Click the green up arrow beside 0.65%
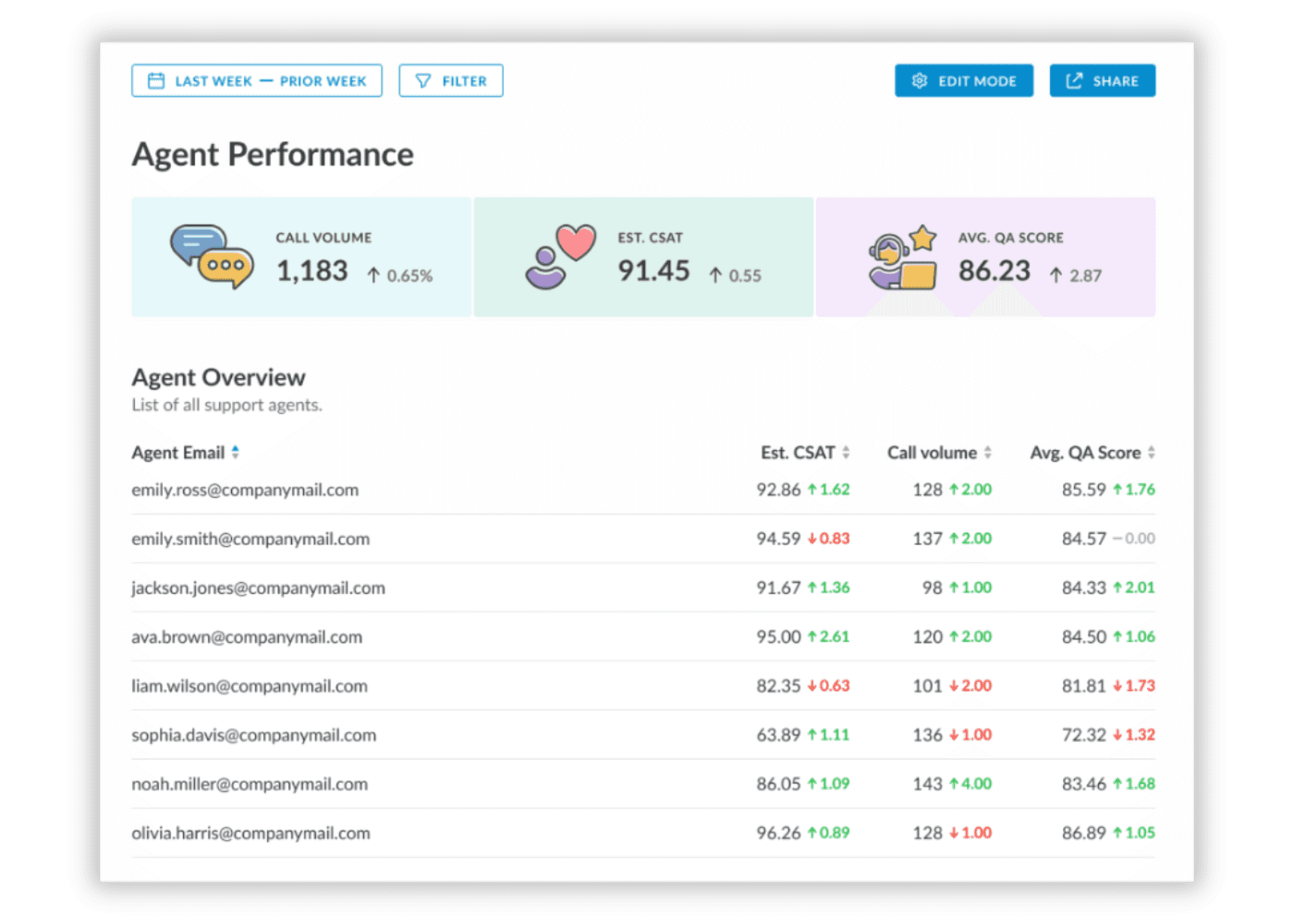 click(372, 275)
